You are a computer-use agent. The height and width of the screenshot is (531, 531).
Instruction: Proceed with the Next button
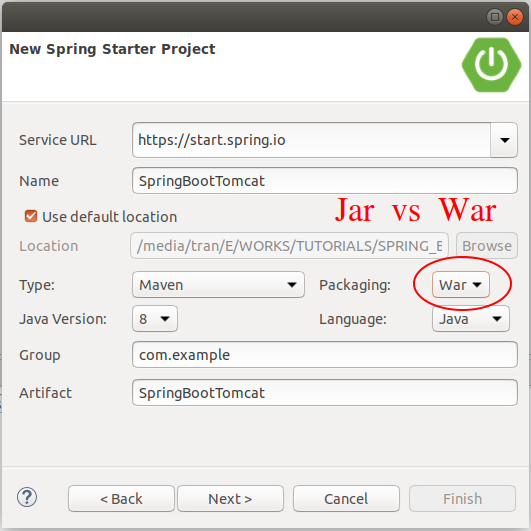click(x=230, y=498)
